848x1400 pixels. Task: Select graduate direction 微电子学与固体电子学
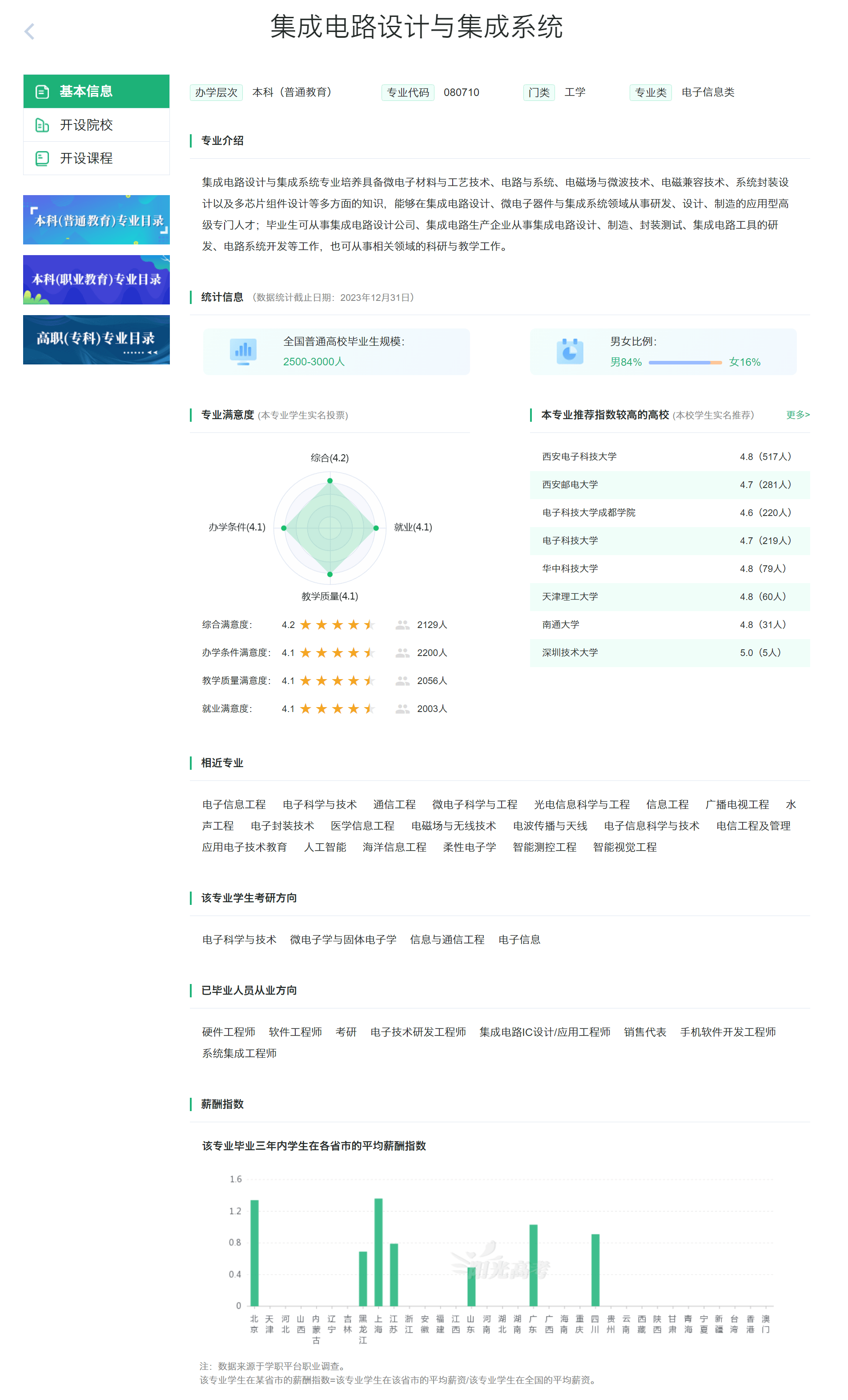click(x=343, y=940)
